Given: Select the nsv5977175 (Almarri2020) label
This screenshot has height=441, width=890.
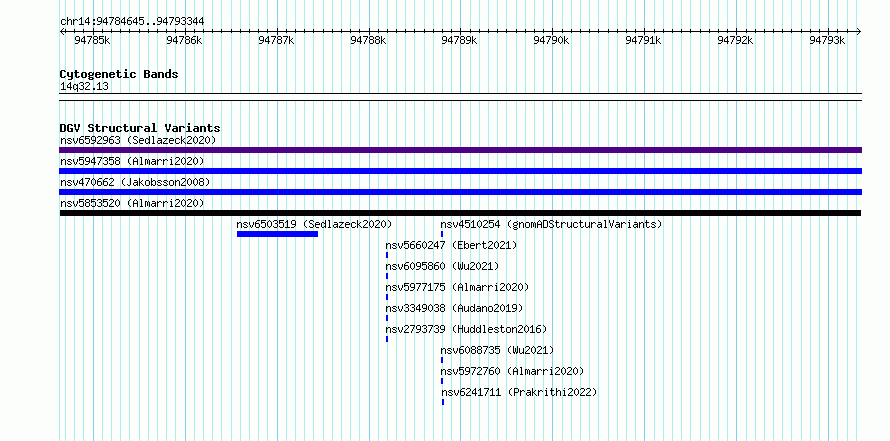Looking at the screenshot, I should 457,287.
